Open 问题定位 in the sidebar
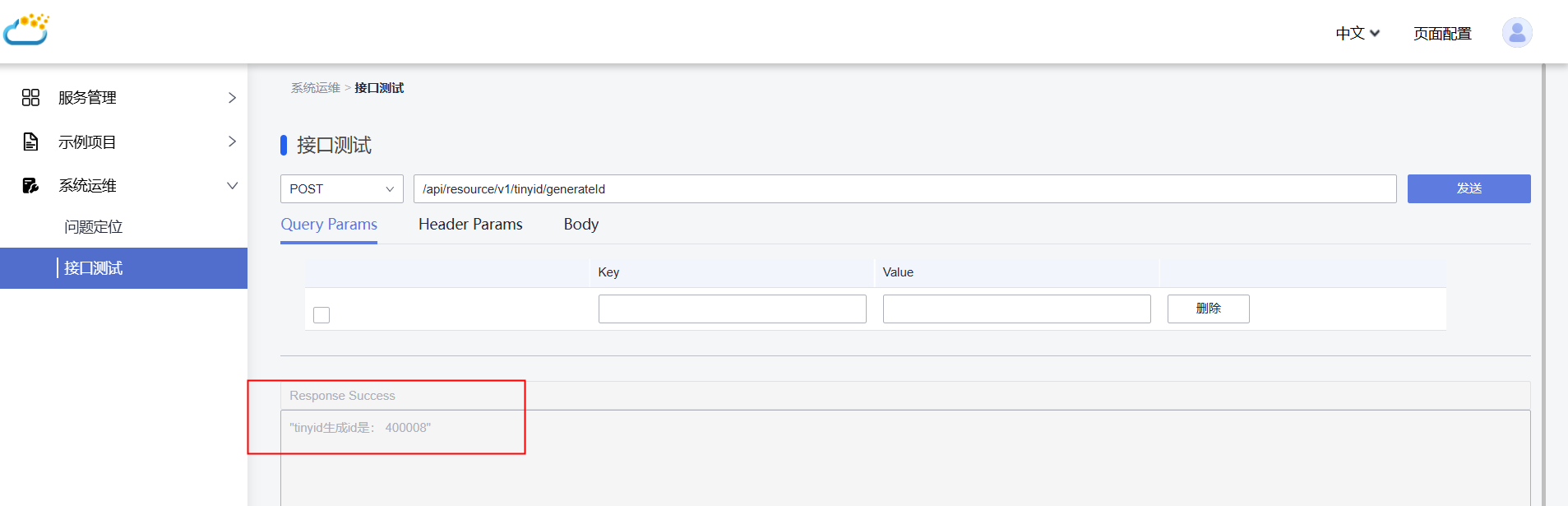Screen dimensions: 1568x506 pos(94,227)
